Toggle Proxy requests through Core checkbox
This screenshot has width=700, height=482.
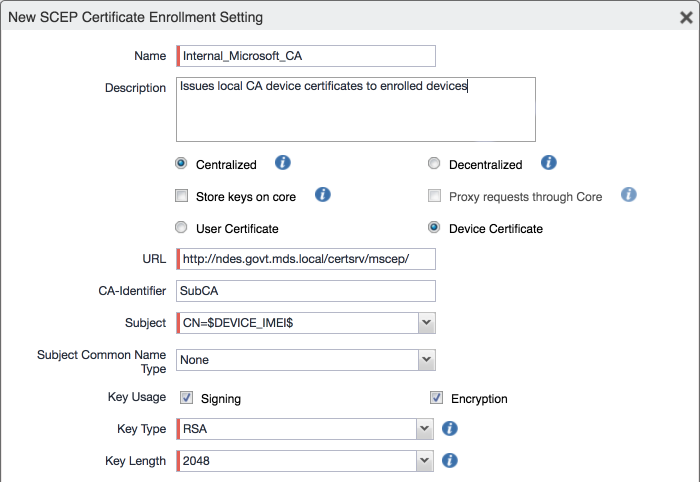(434, 195)
